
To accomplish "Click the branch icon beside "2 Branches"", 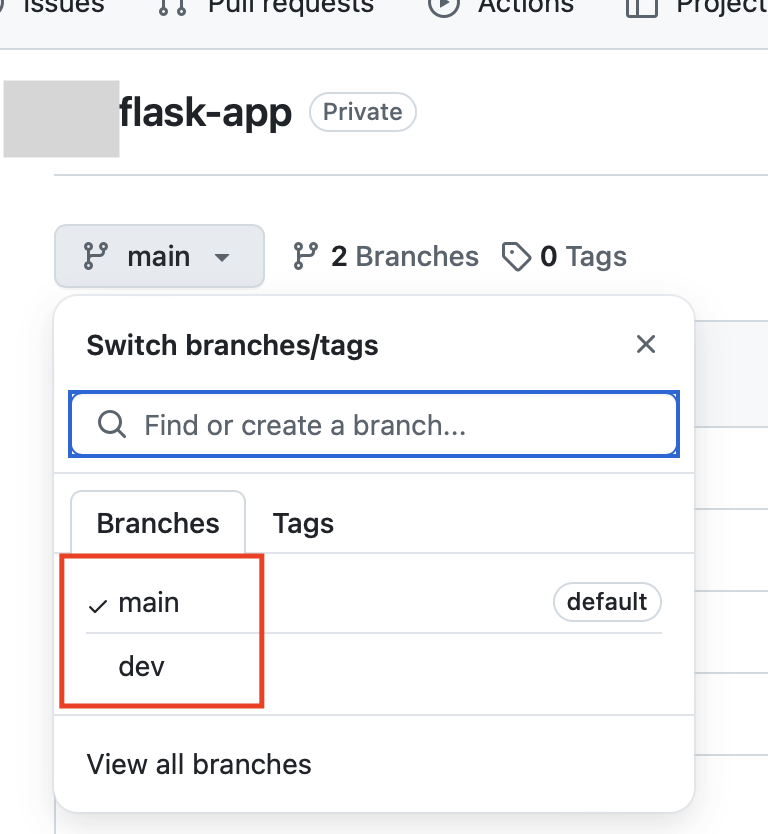I will tap(305, 257).
